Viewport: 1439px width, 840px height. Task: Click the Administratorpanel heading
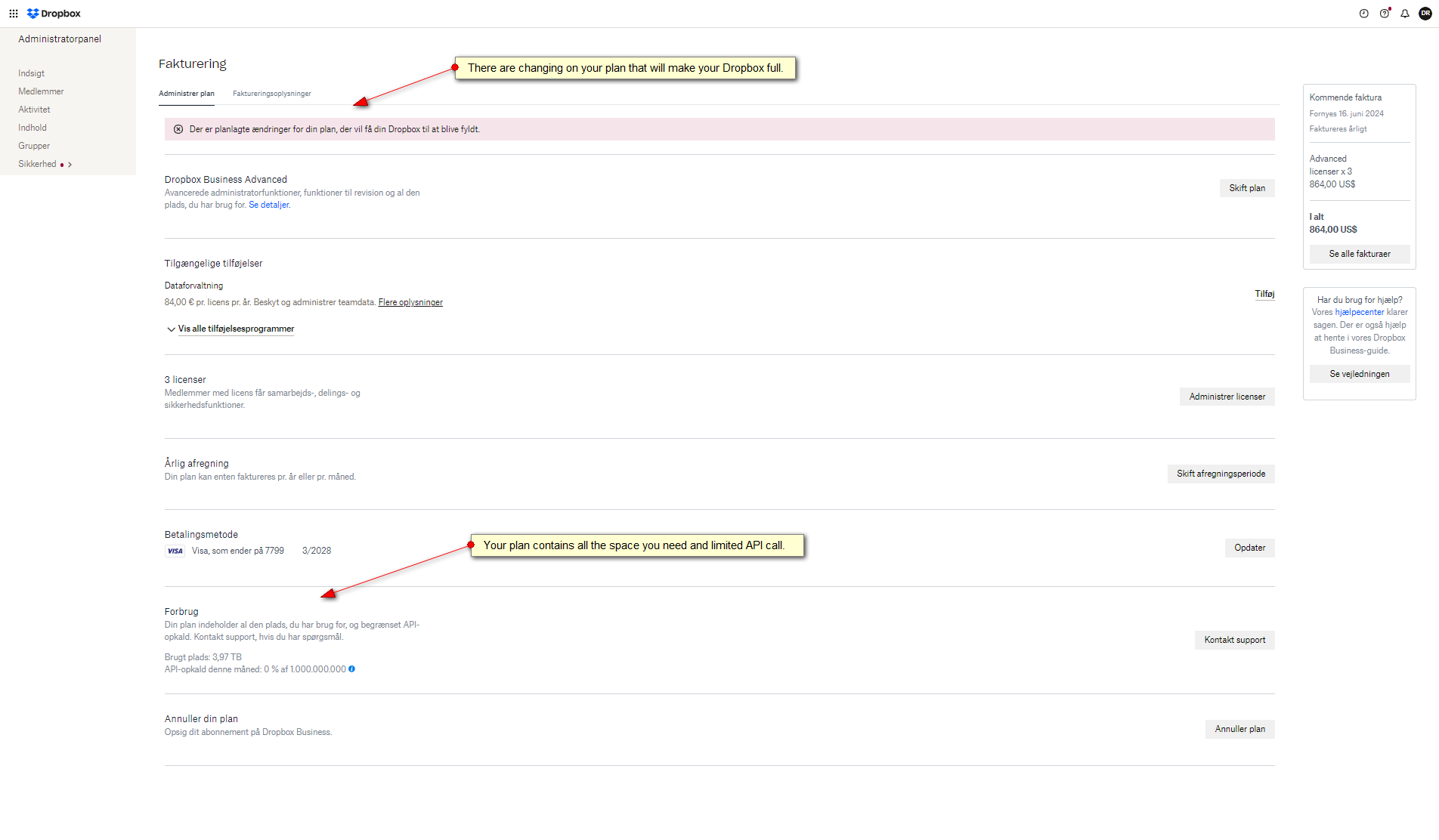coord(60,39)
